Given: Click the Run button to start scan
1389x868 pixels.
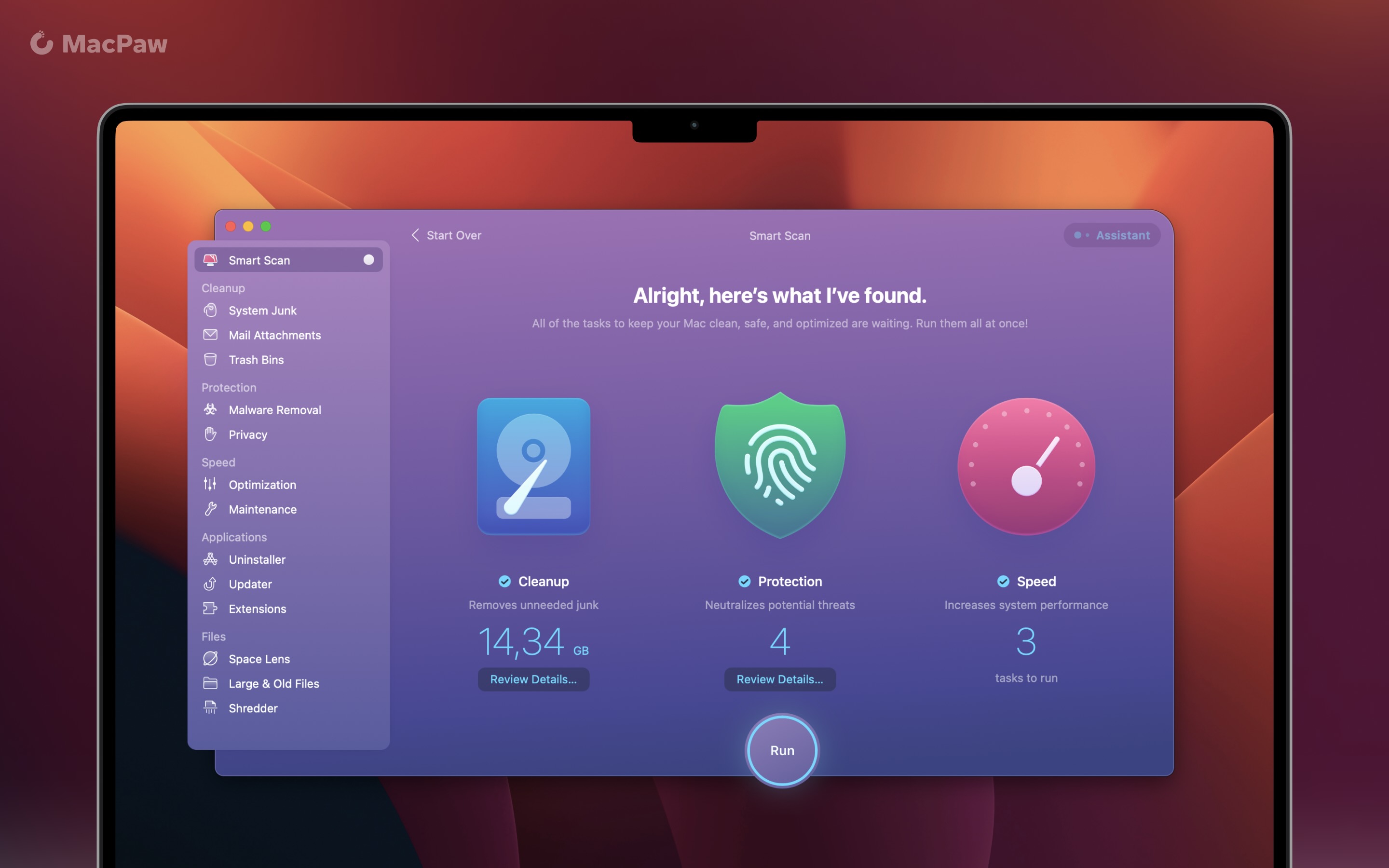Looking at the screenshot, I should [x=781, y=749].
